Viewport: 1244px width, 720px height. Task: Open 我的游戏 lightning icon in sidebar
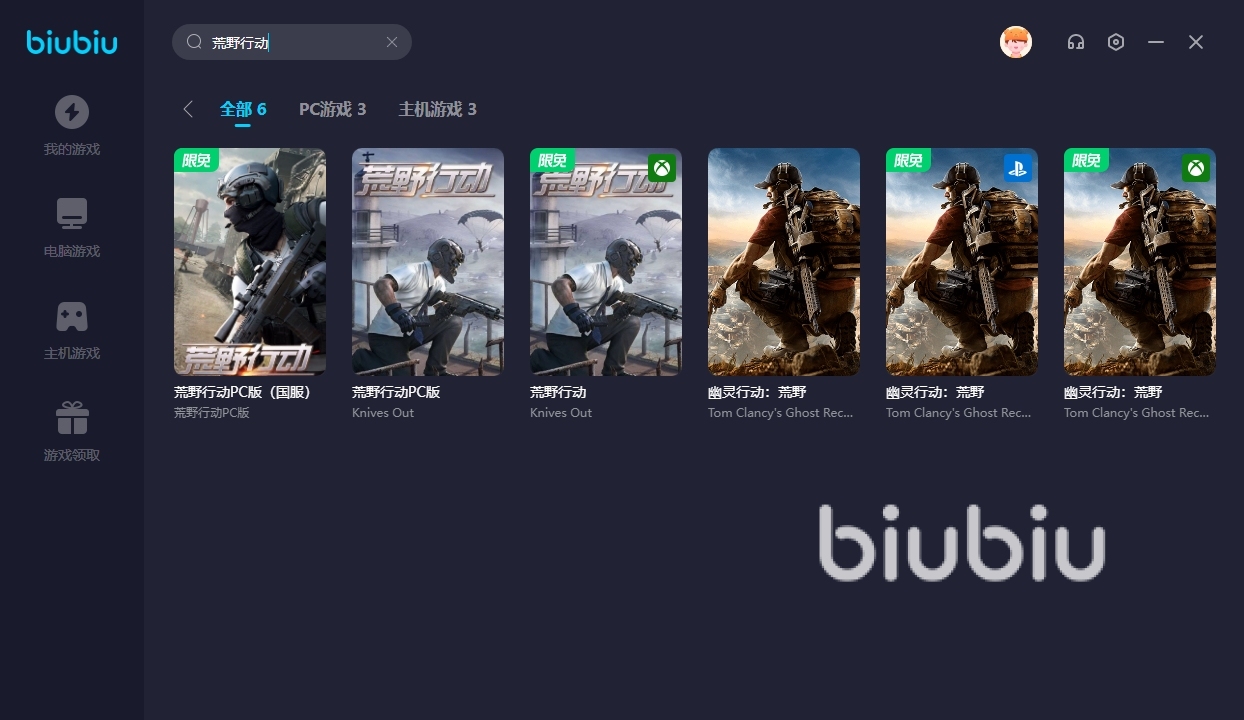tap(71, 112)
